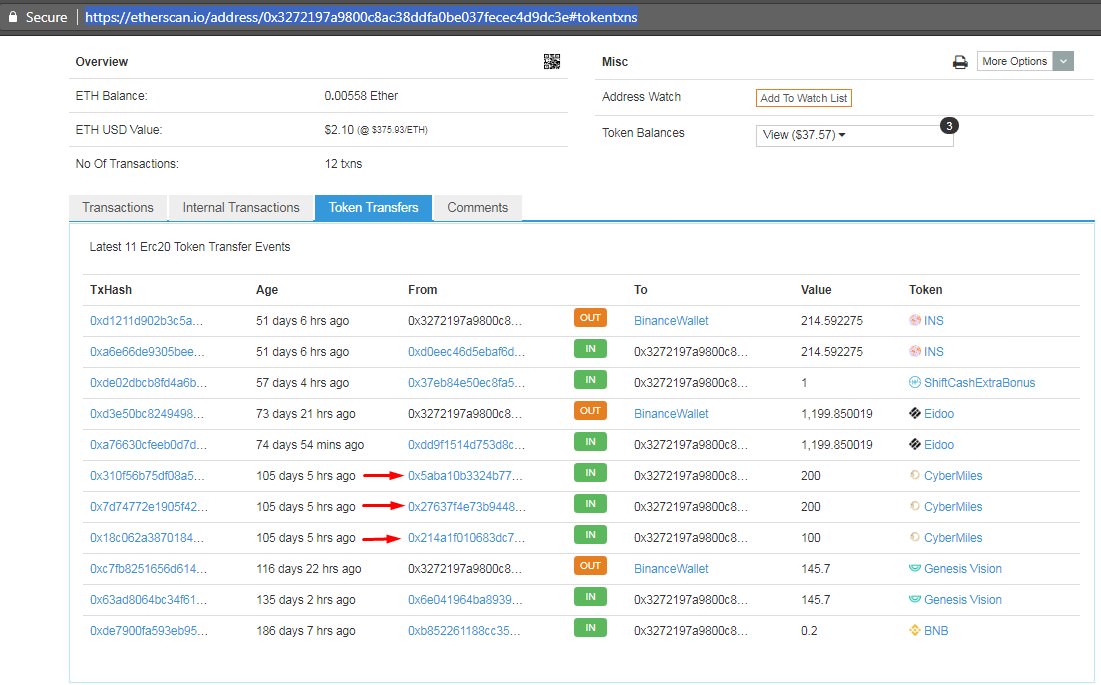Click CyberMiles icon in 0x18c062a3870184 row
Viewport: 1101px width, 685px height.
(x=915, y=537)
